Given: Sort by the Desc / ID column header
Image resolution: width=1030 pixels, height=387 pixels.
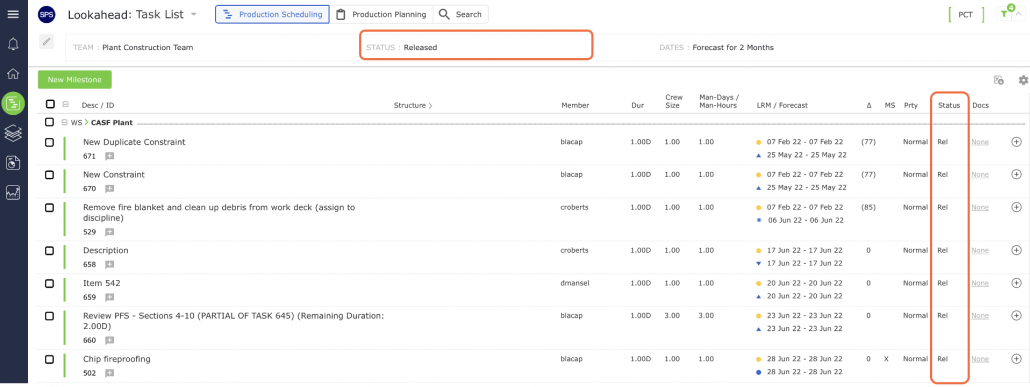Looking at the screenshot, I should click(x=98, y=105).
